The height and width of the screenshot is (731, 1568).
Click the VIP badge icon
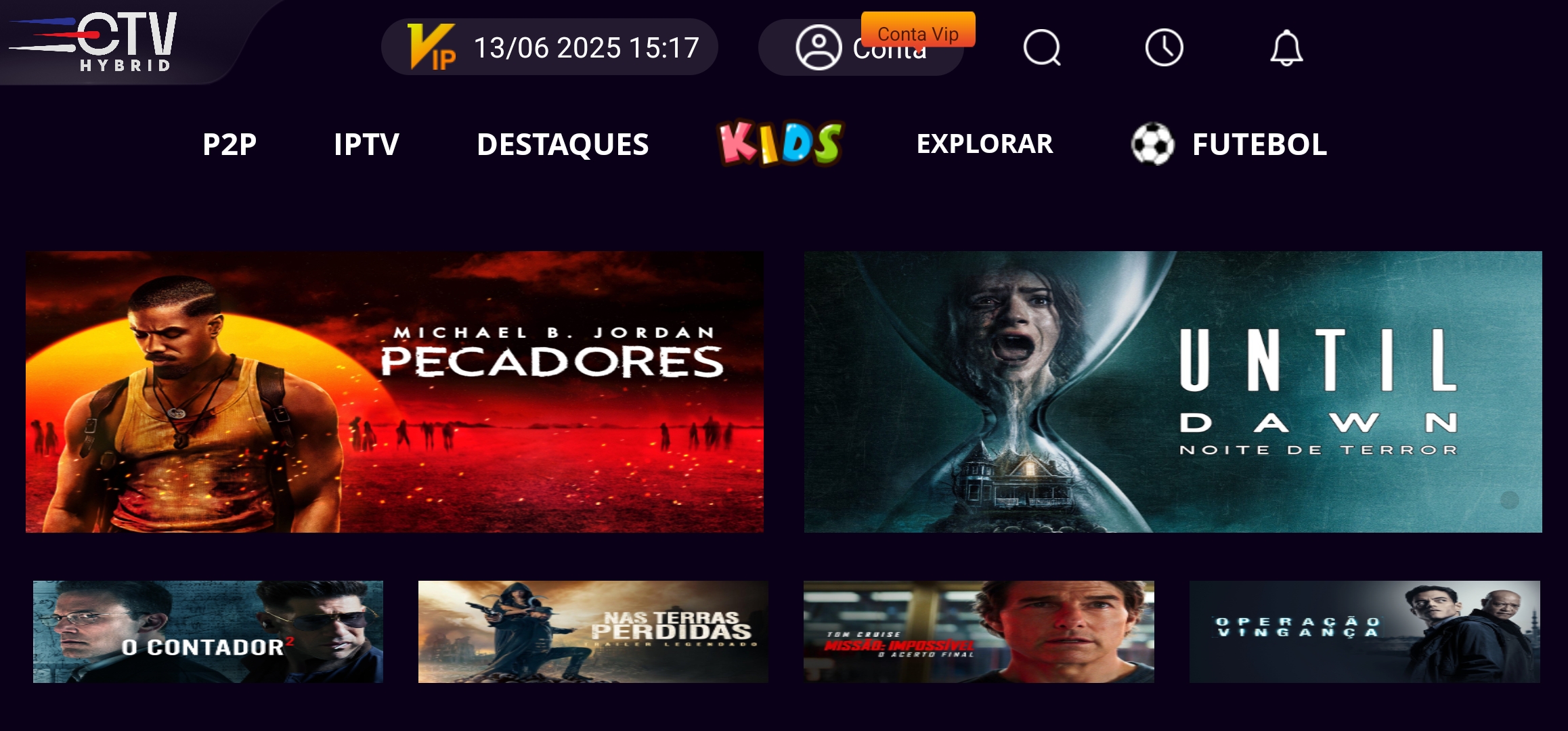point(432,47)
